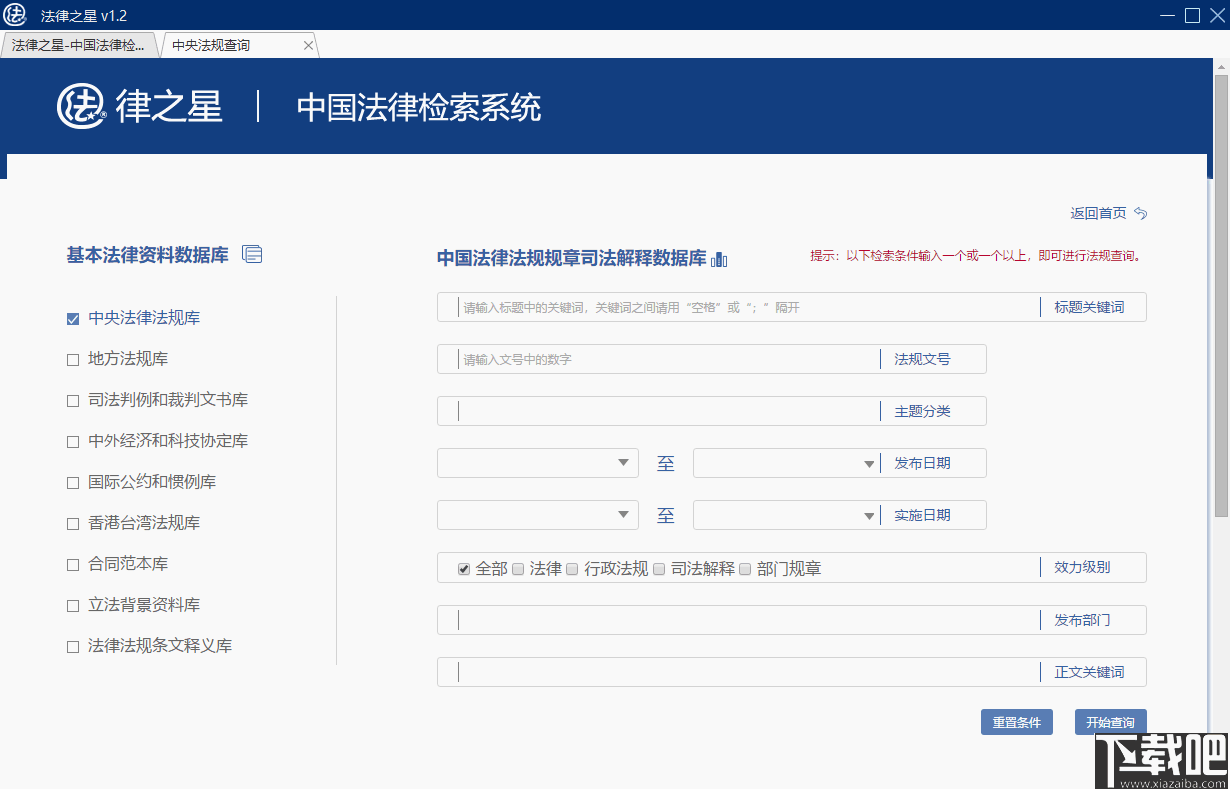Click the application icon in the title bar

(x=14, y=15)
